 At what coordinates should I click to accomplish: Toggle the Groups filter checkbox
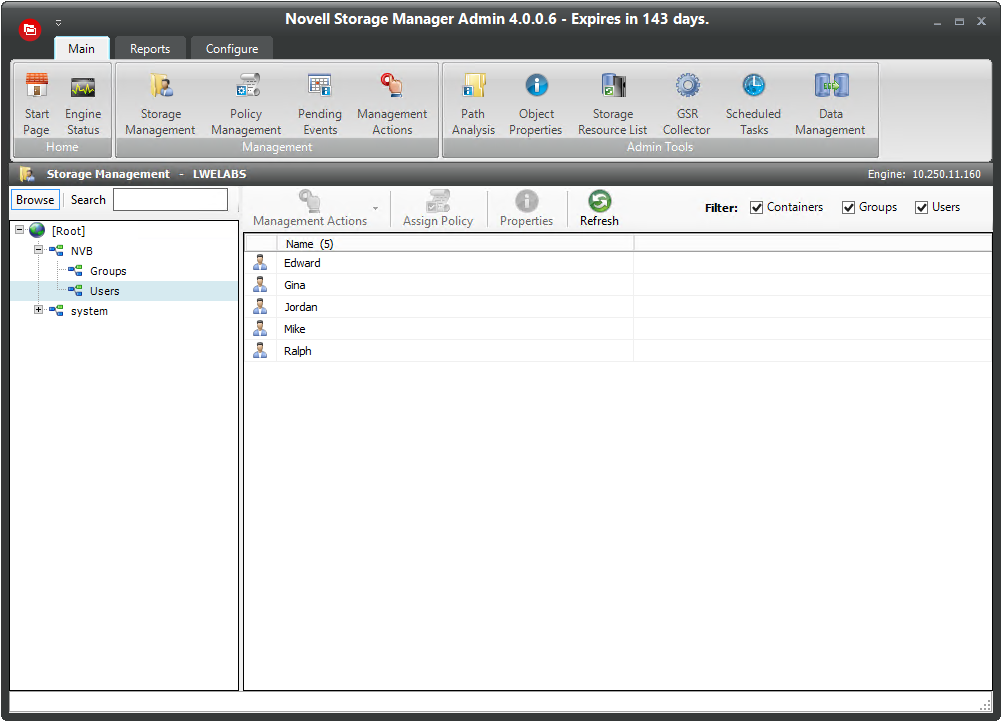click(x=848, y=208)
